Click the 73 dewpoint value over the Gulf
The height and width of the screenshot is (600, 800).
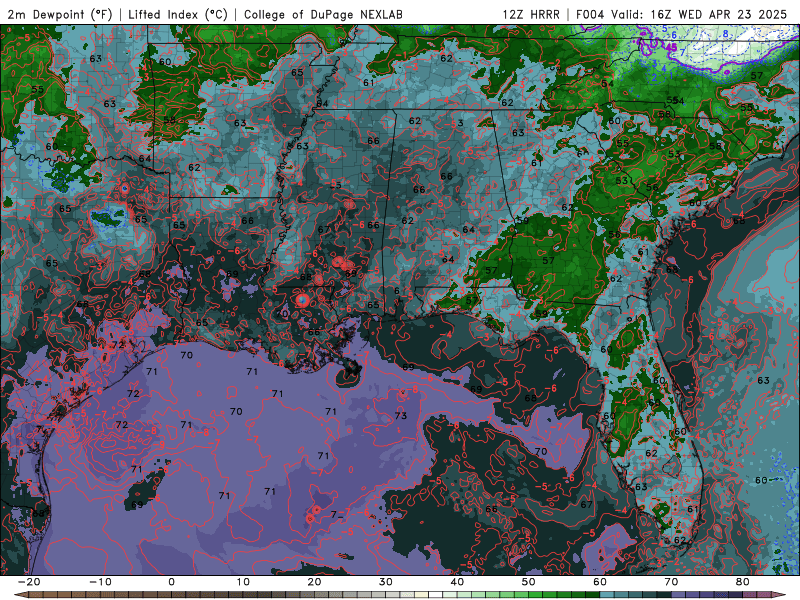[x=401, y=415]
